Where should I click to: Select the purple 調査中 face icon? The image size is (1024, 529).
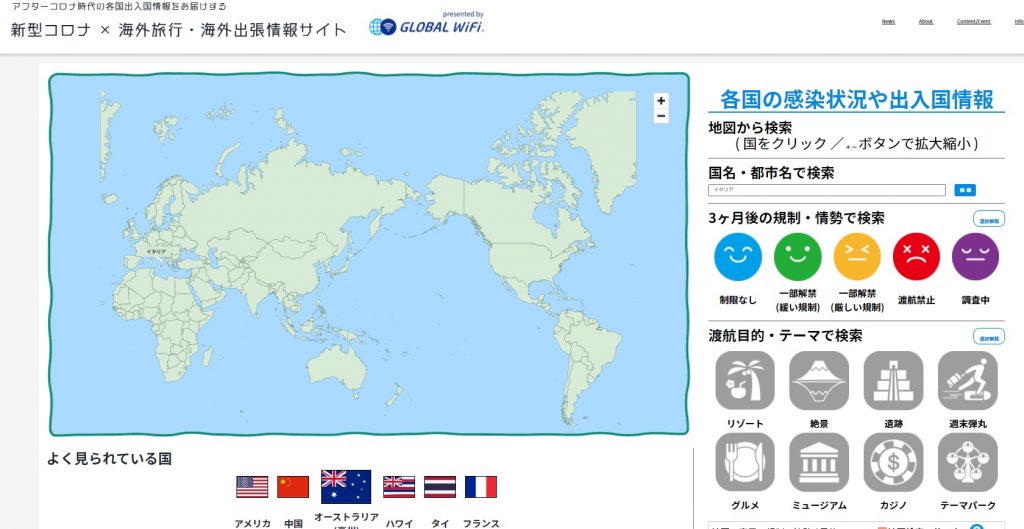coord(976,257)
